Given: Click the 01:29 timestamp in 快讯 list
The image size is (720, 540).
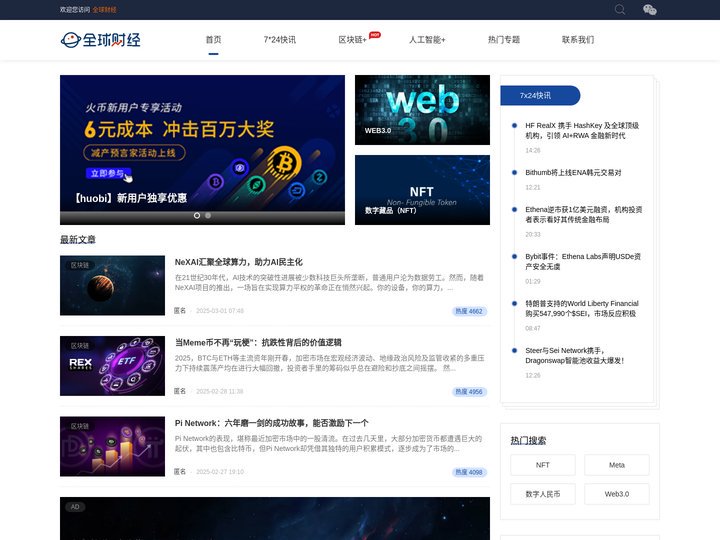Looking at the screenshot, I should [533, 281].
